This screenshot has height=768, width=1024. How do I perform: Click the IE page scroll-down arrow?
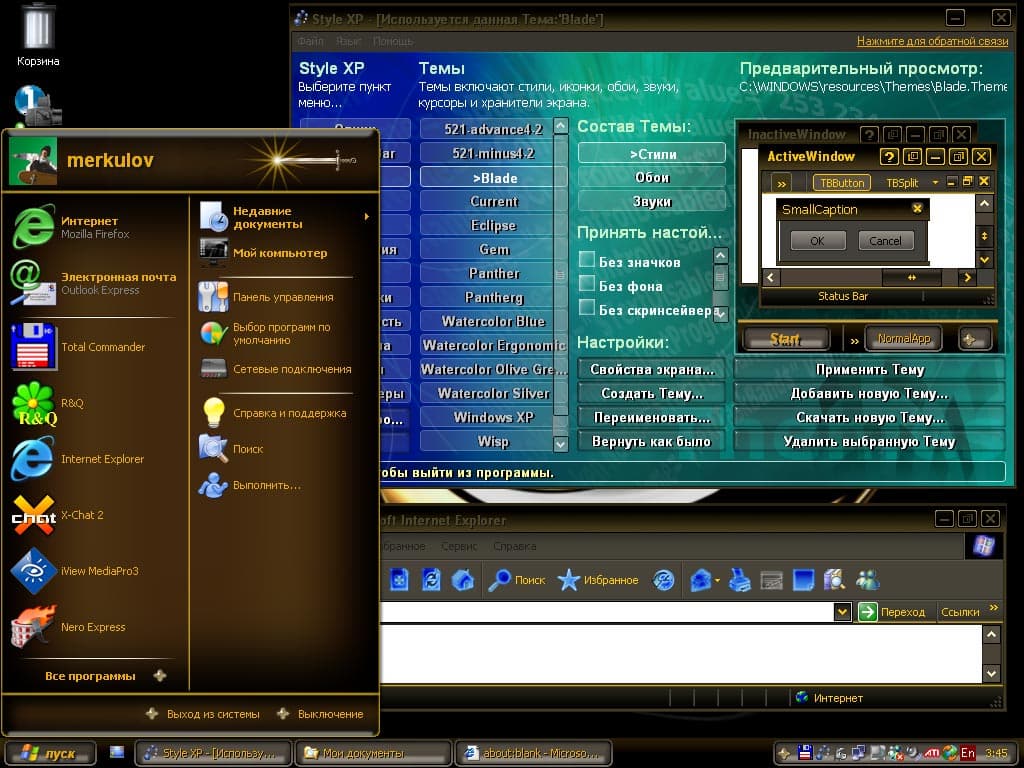991,673
